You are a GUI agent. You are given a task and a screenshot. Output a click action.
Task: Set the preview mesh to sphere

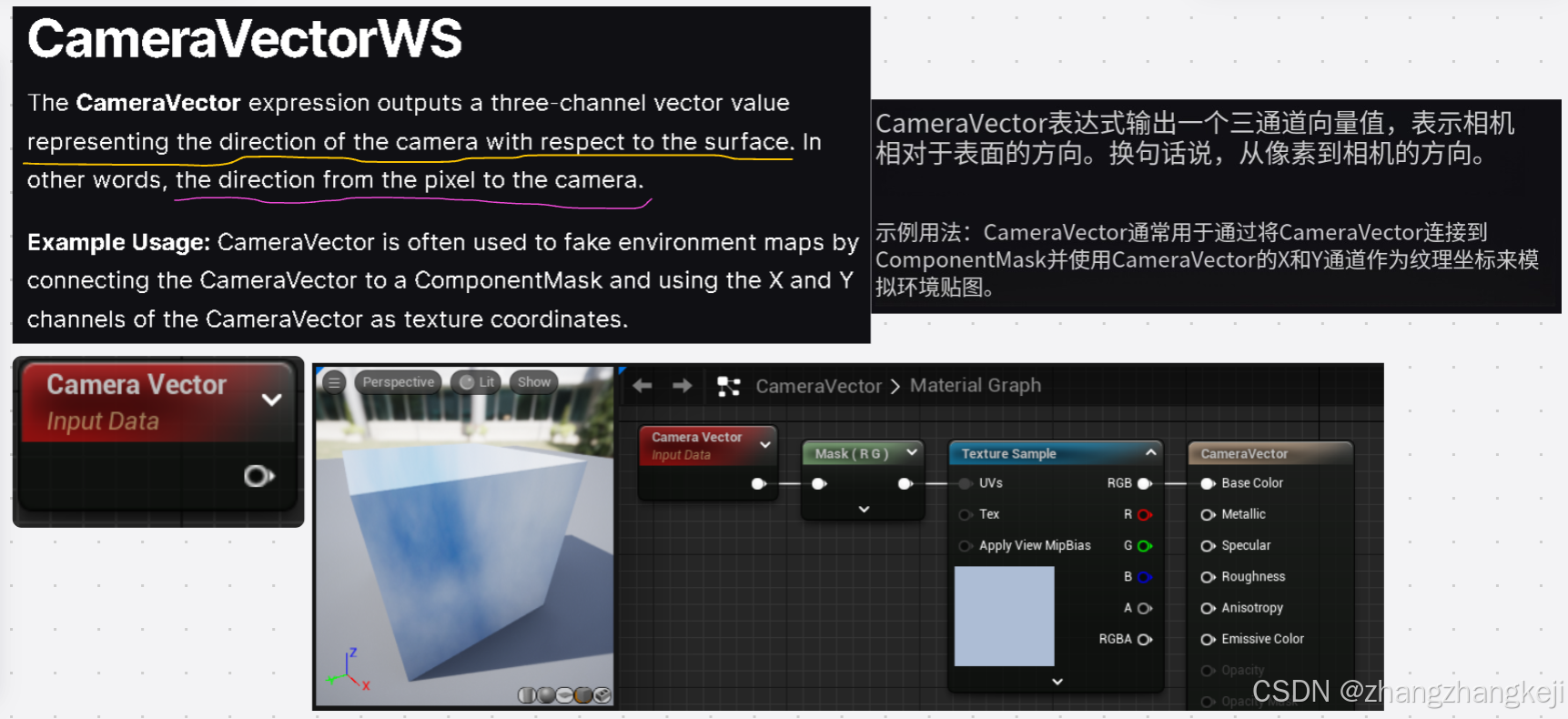(546, 695)
